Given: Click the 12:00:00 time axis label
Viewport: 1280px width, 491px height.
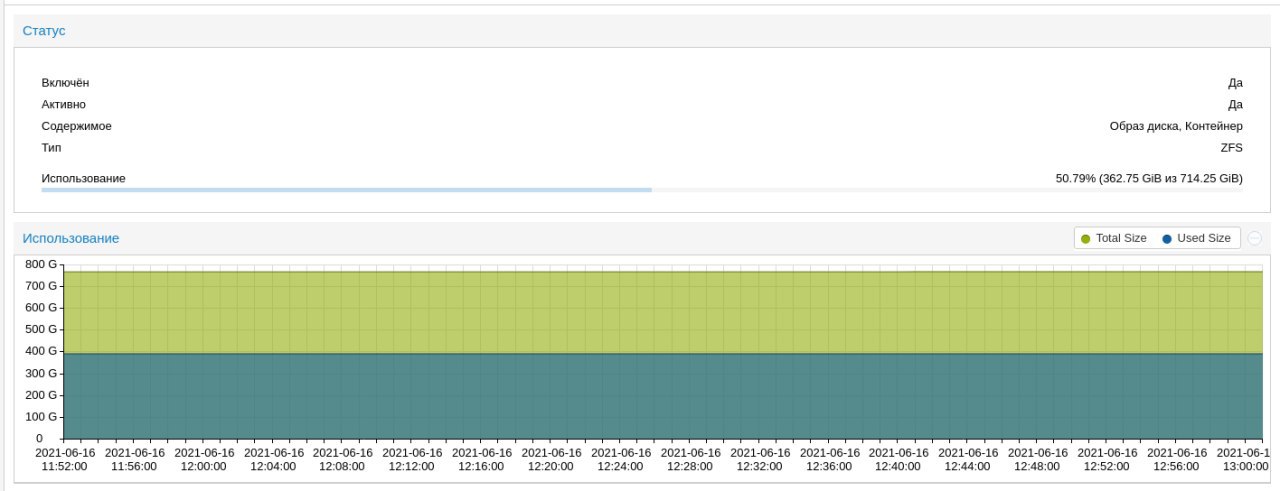Looking at the screenshot, I should 204,459.
